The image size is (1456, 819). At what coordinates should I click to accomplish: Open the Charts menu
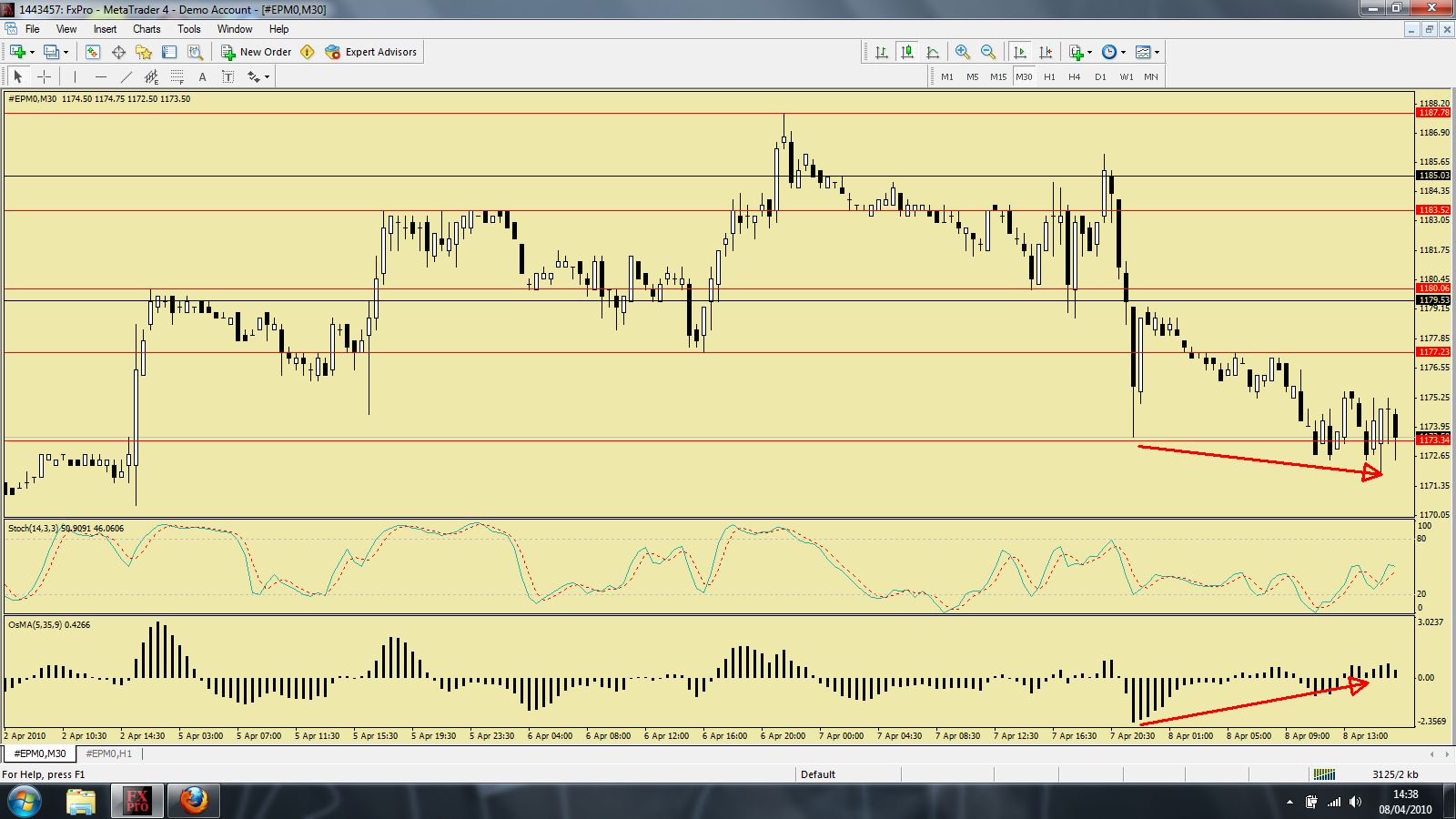pyautogui.click(x=147, y=28)
